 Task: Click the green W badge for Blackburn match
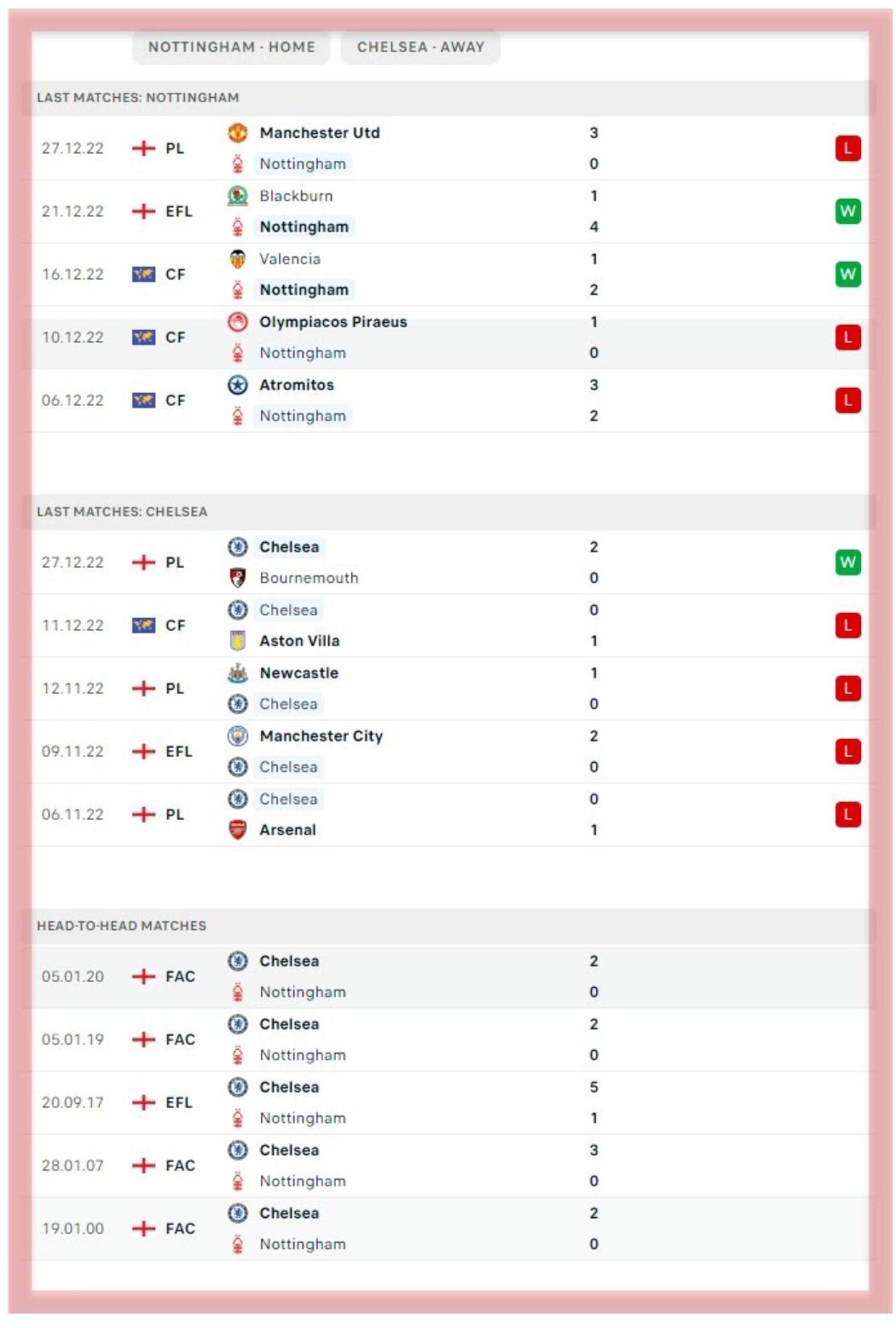point(847,211)
